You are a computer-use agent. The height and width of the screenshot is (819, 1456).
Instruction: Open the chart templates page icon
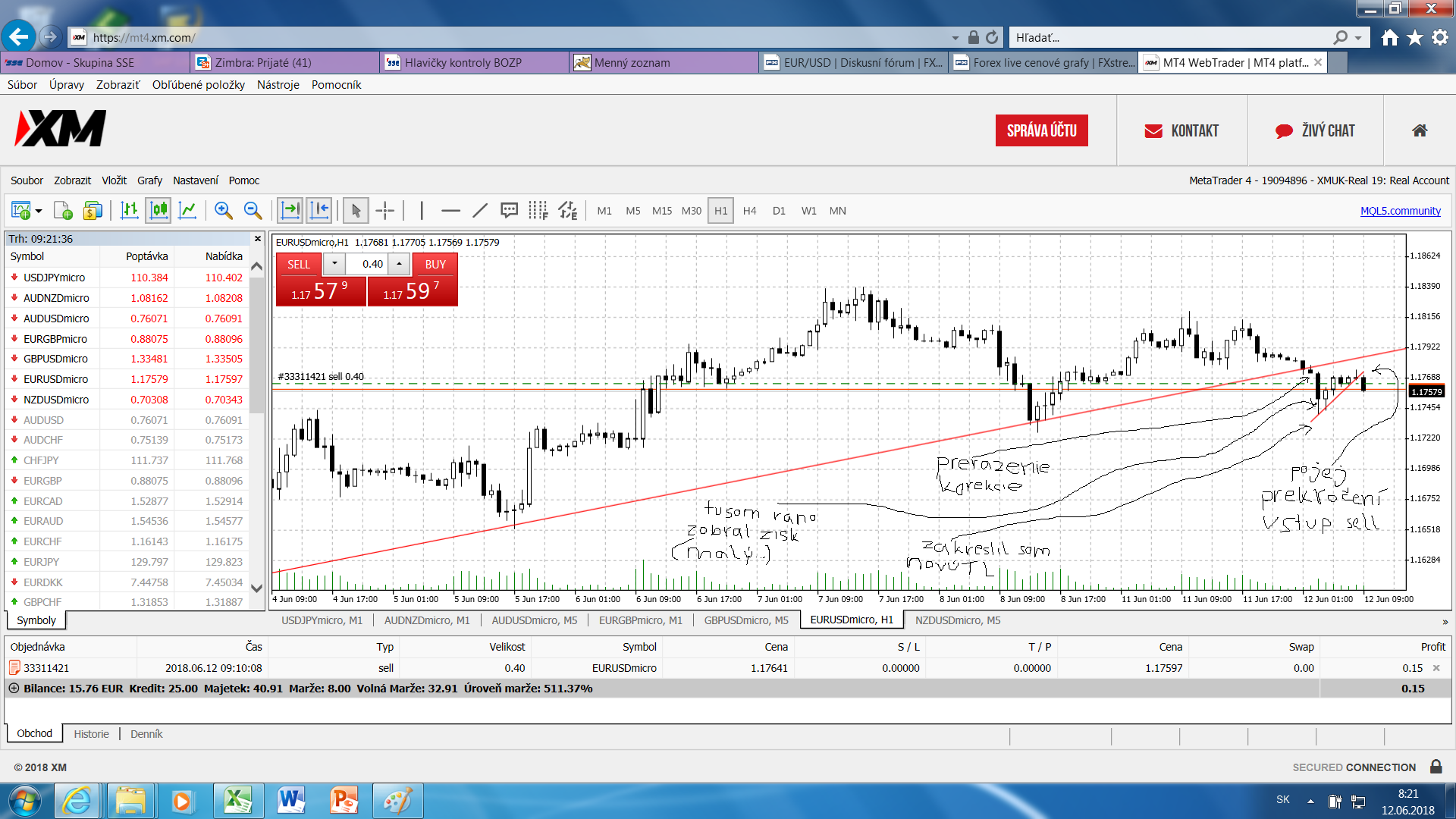64,211
